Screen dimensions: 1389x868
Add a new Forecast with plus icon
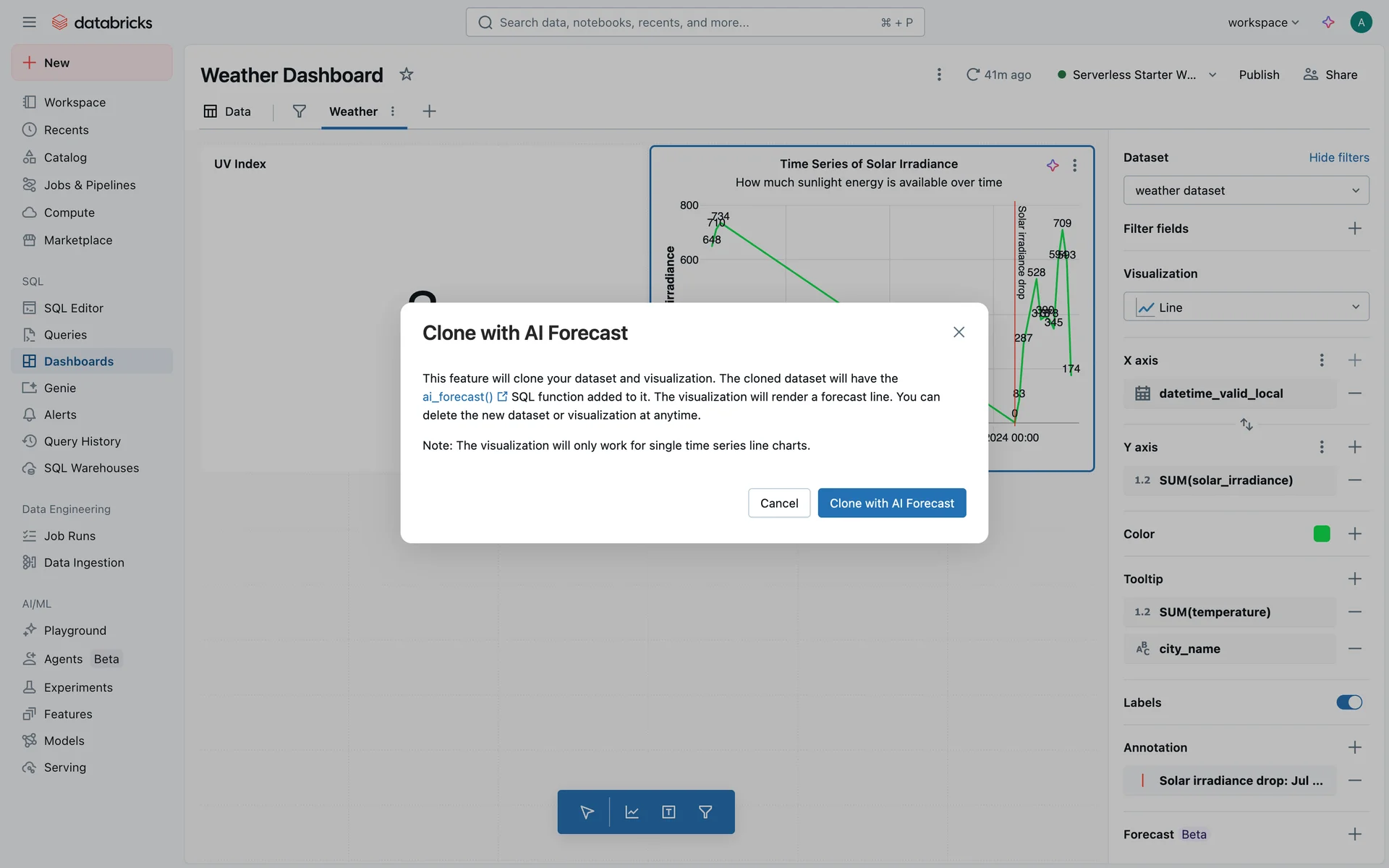(x=1354, y=834)
